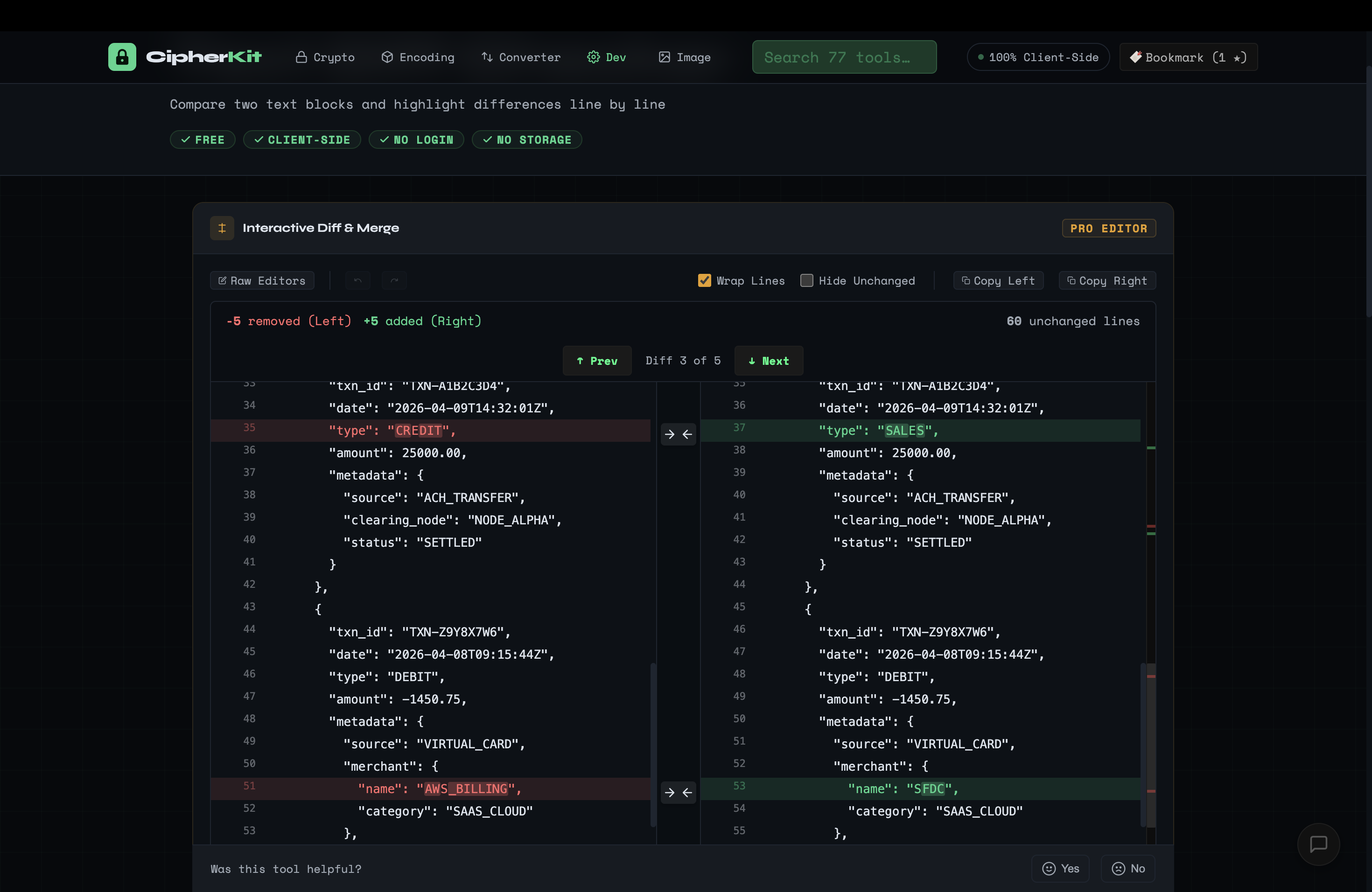The width and height of the screenshot is (1372, 892).
Task: Click the redo arrow icon
Action: point(394,281)
